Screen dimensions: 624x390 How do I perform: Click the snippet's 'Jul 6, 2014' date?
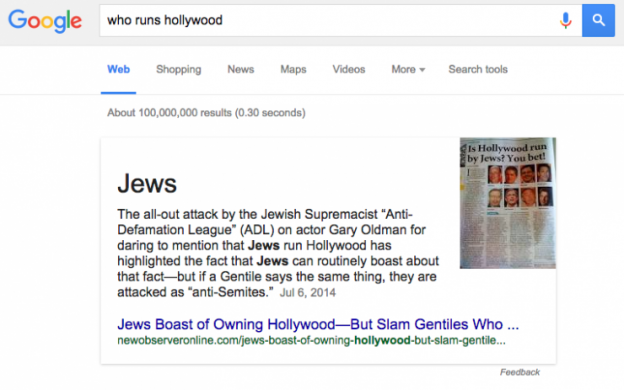click(308, 292)
